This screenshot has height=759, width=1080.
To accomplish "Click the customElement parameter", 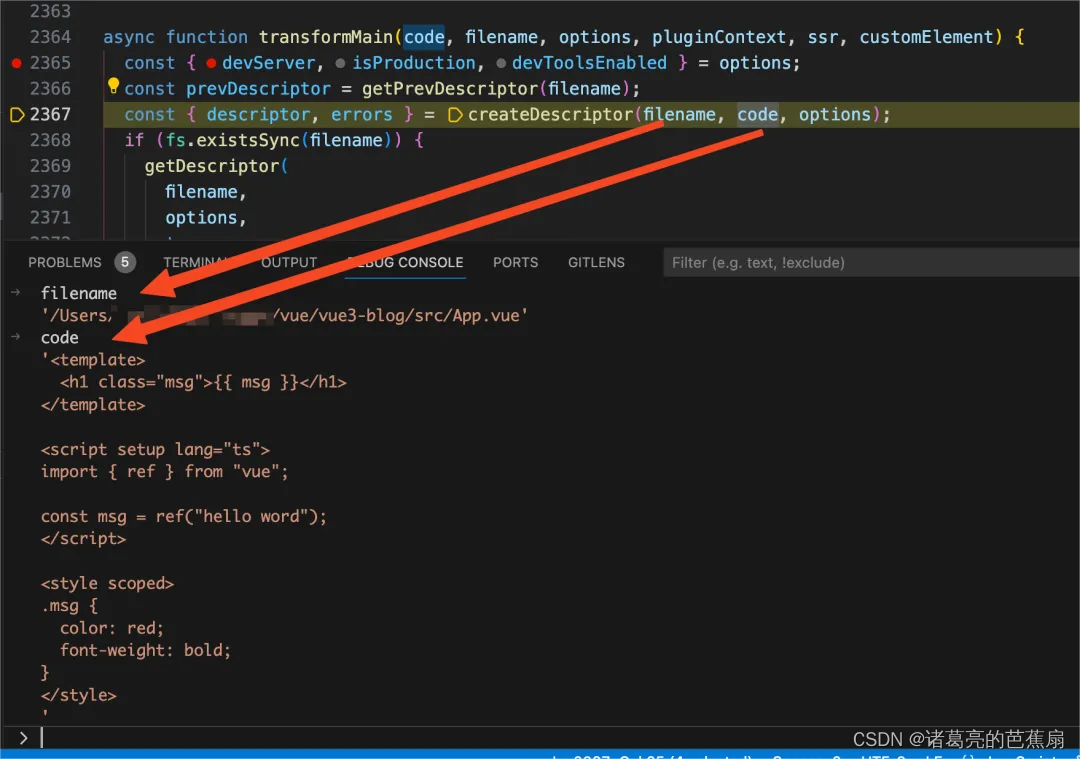I will (926, 37).
